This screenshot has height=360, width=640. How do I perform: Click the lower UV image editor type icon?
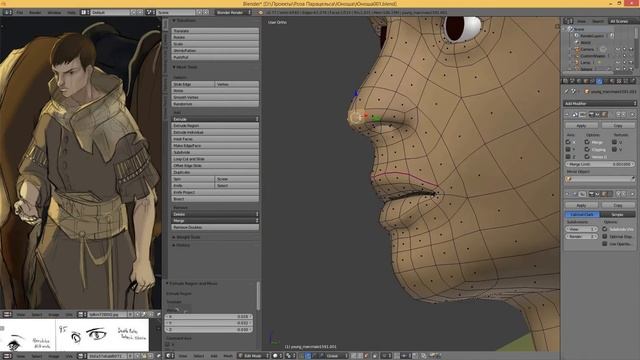click(x=7, y=356)
